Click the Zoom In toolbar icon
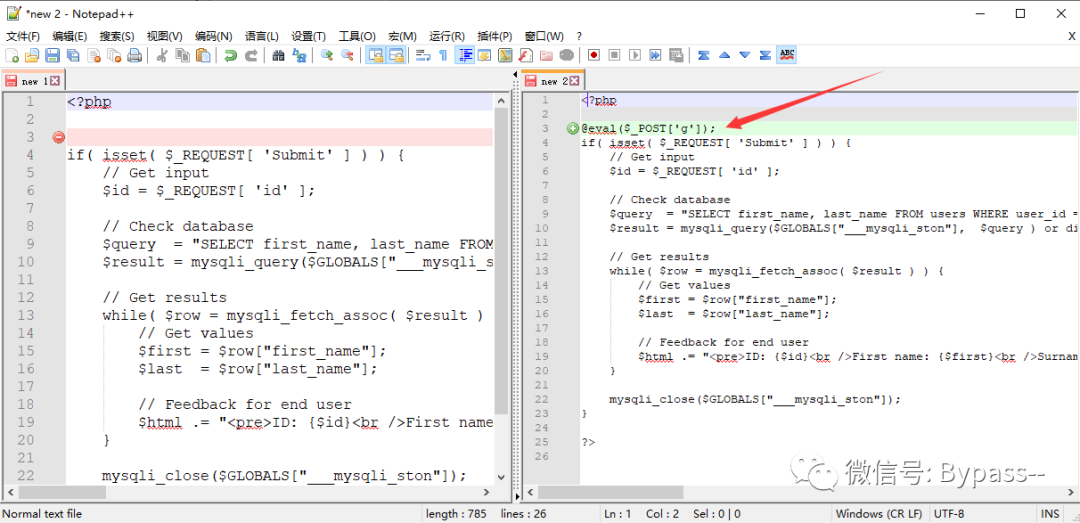1080x523 pixels. (326, 55)
